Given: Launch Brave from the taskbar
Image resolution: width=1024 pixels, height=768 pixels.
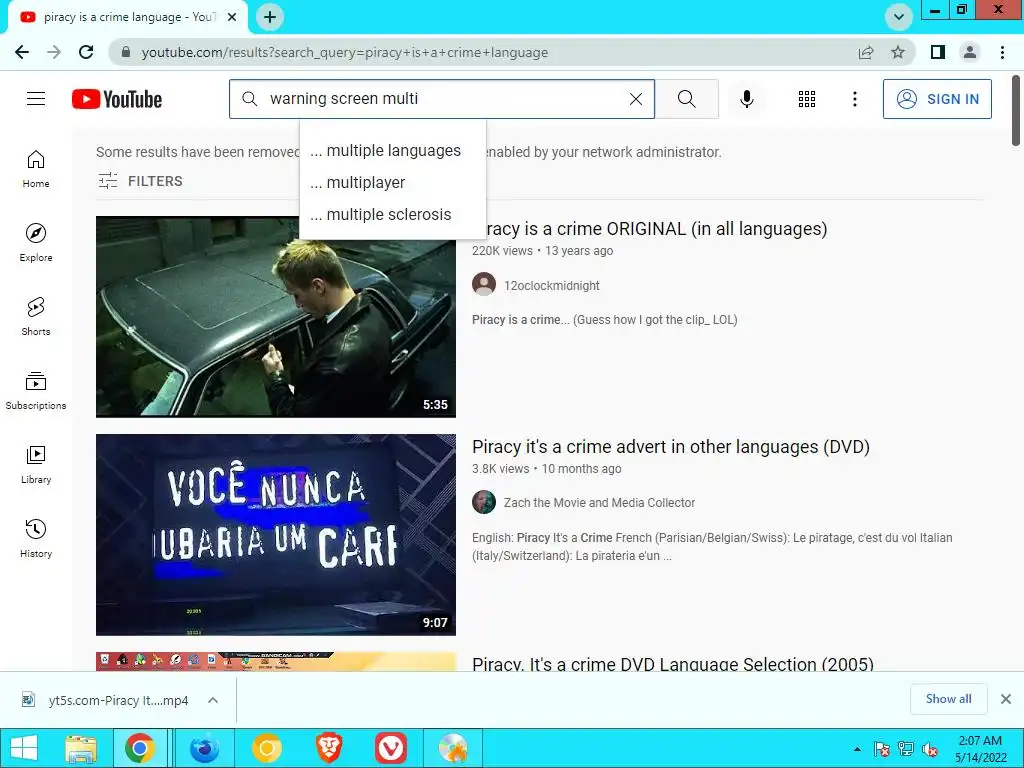Looking at the screenshot, I should tap(329, 748).
